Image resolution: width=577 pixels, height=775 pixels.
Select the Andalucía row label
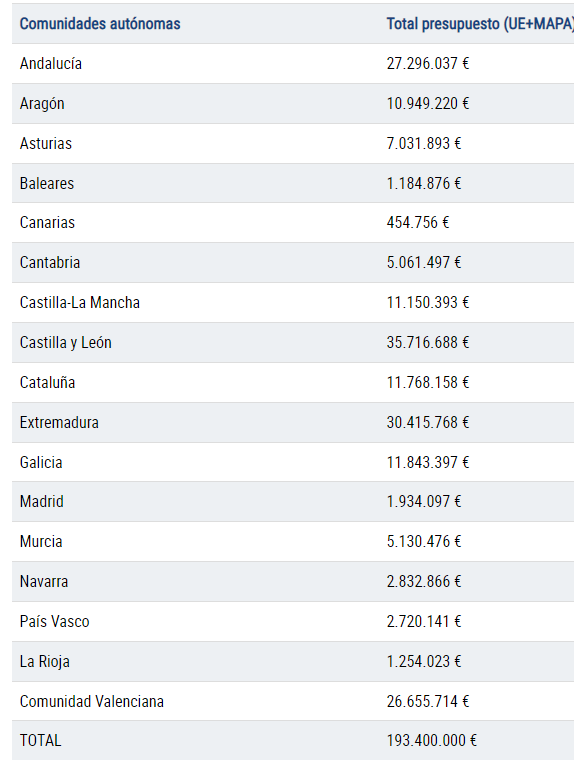point(50,63)
